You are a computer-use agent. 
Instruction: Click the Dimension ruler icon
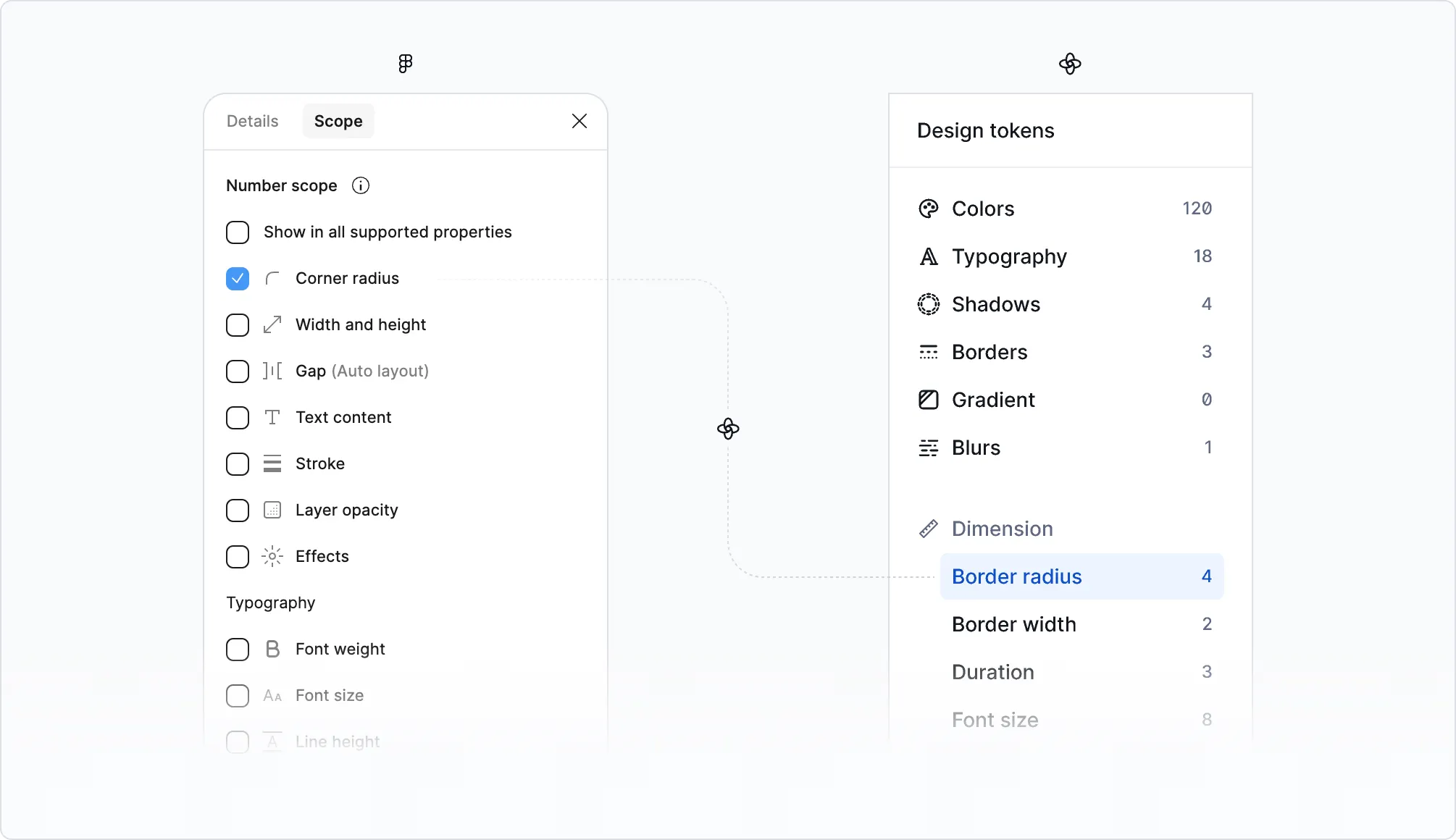click(x=929, y=529)
